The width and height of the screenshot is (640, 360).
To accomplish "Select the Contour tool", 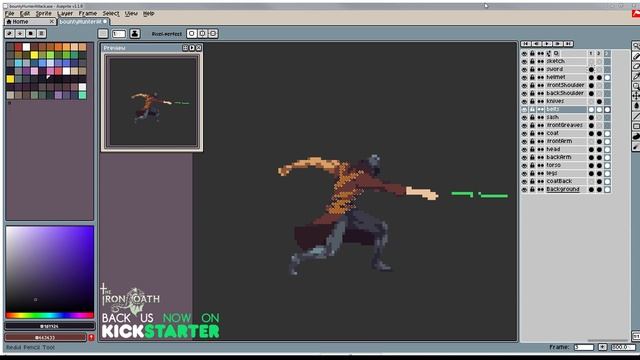I will click(636, 136).
